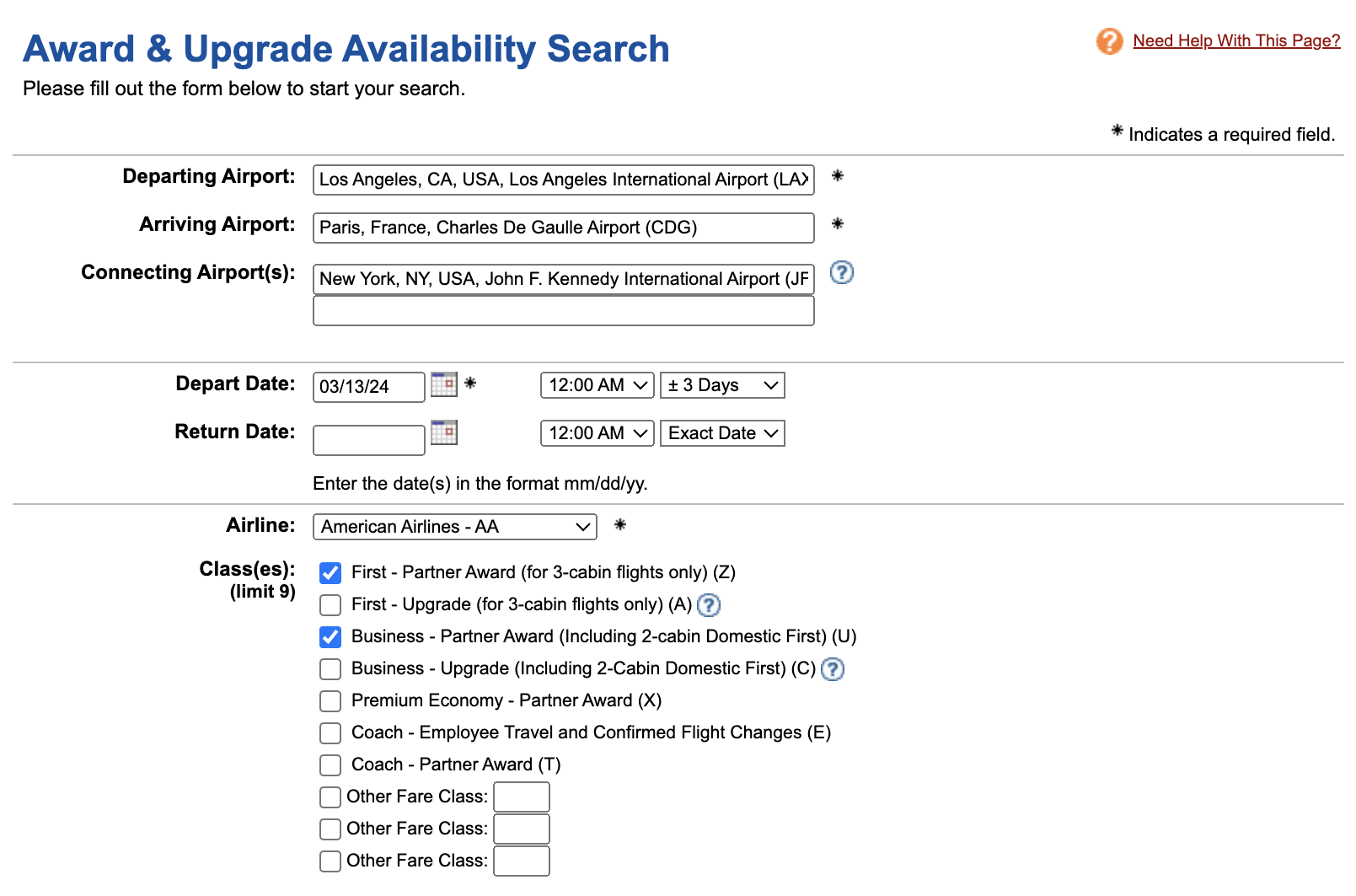
Task: Open the Return Date calendar picker icon
Action: pyautogui.click(x=444, y=432)
